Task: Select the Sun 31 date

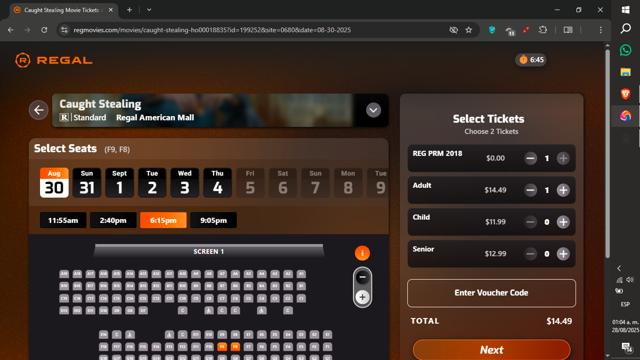Action: (87, 183)
